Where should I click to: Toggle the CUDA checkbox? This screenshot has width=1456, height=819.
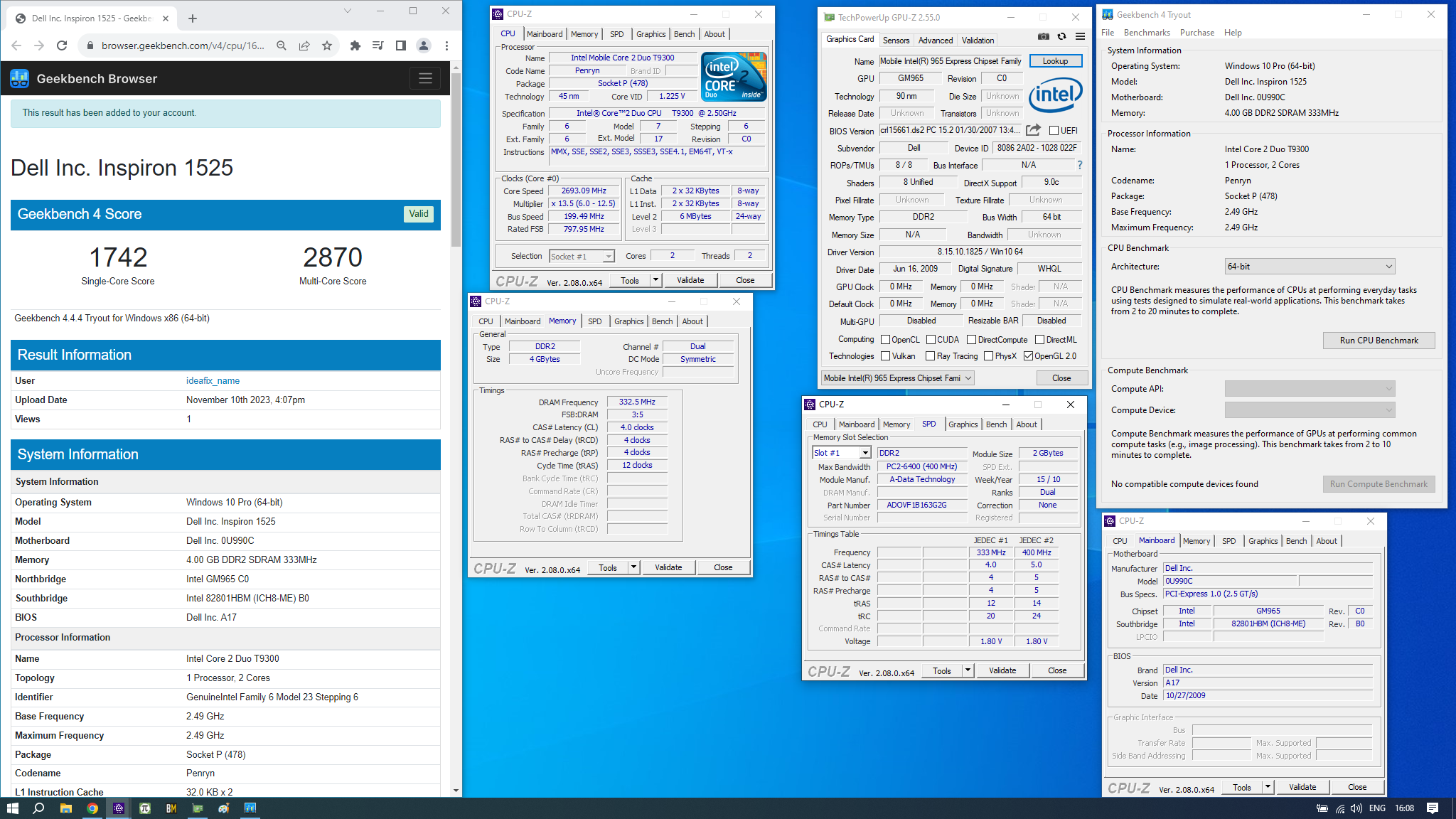pos(931,340)
